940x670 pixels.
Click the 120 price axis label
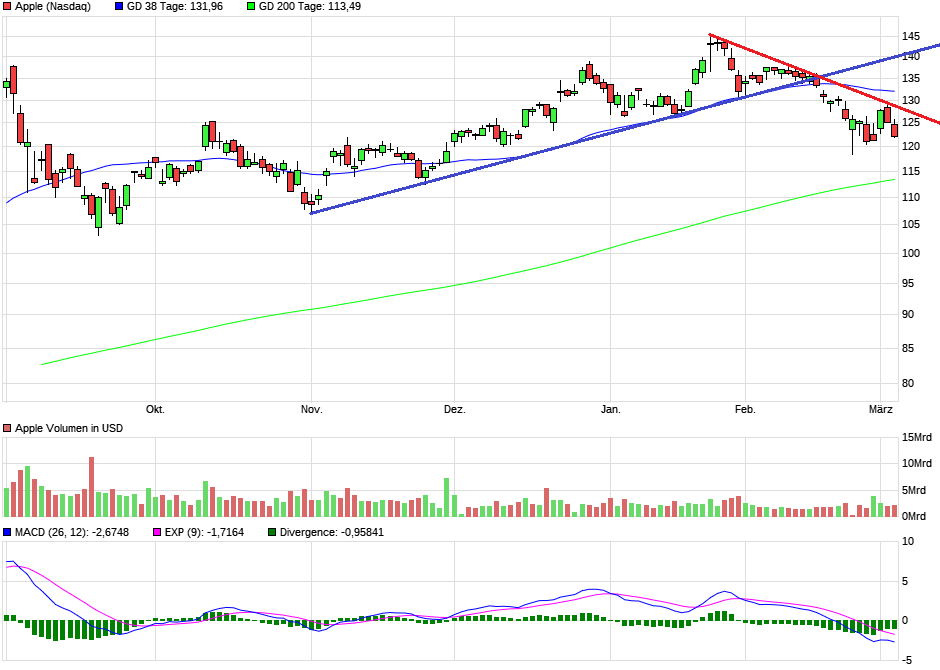click(x=911, y=146)
